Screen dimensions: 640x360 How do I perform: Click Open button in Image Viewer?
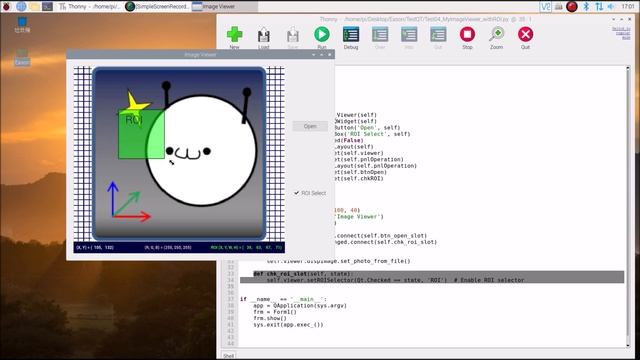pos(310,126)
